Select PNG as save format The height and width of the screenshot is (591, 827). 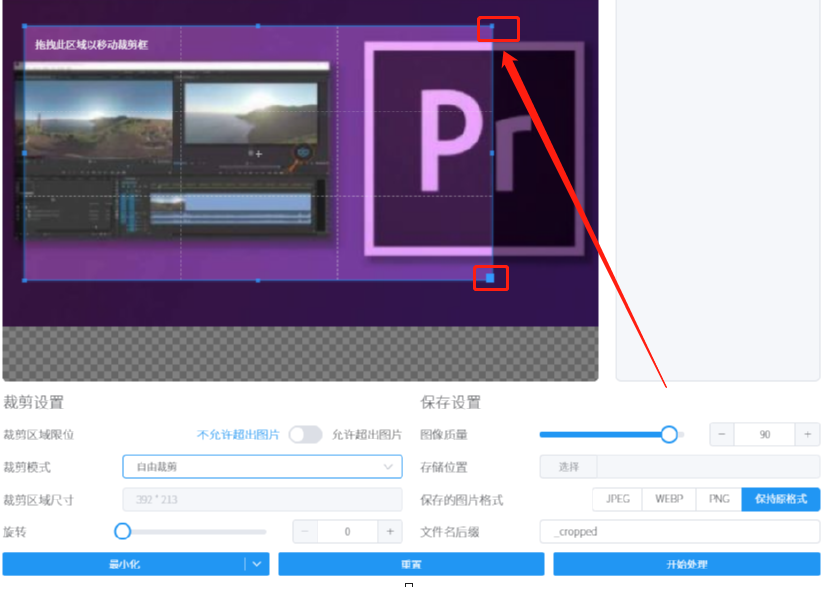coord(719,499)
